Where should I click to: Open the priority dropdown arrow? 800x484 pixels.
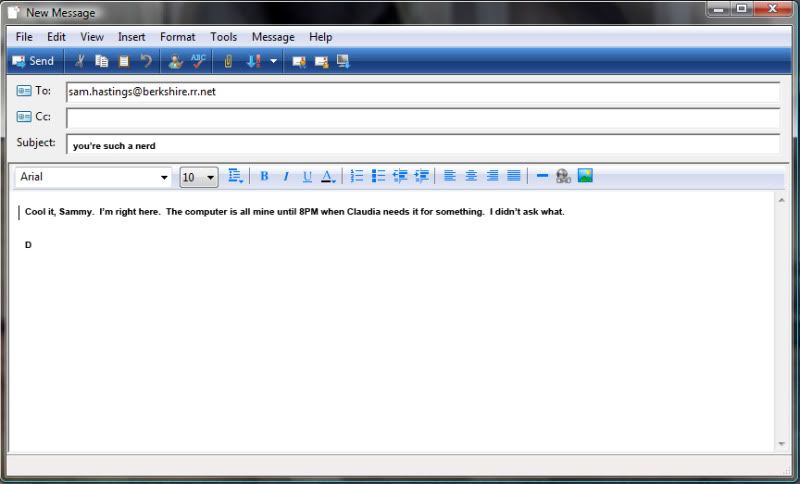[273, 61]
